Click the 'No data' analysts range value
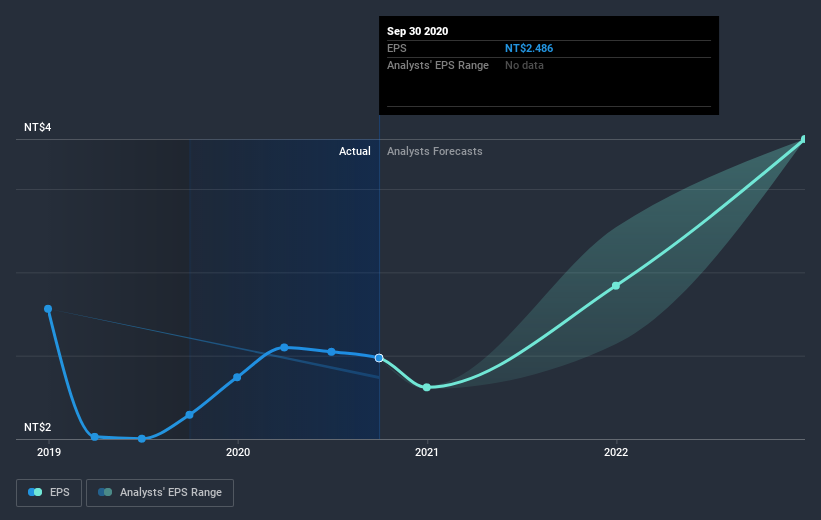The height and width of the screenshot is (520, 821). click(526, 65)
